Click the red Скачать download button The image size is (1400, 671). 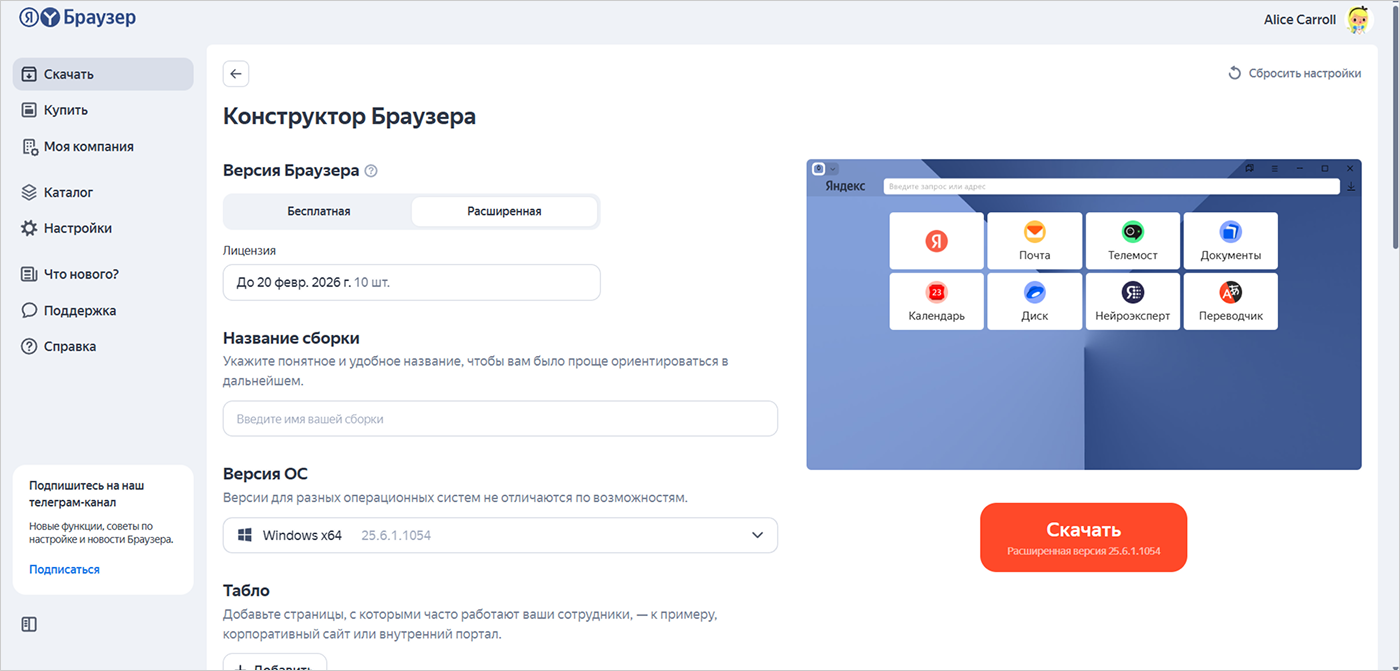[x=1083, y=537]
